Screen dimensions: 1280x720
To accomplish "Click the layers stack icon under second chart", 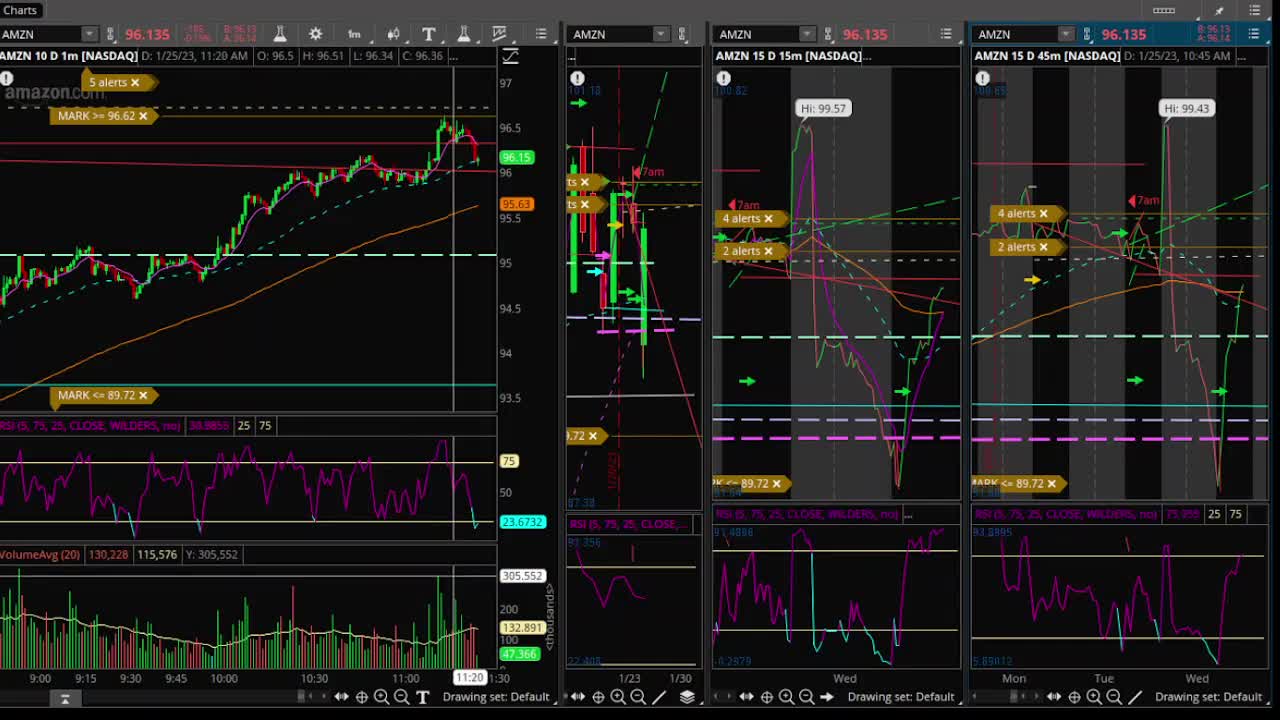I will pyautogui.click(x=687, y=697).
